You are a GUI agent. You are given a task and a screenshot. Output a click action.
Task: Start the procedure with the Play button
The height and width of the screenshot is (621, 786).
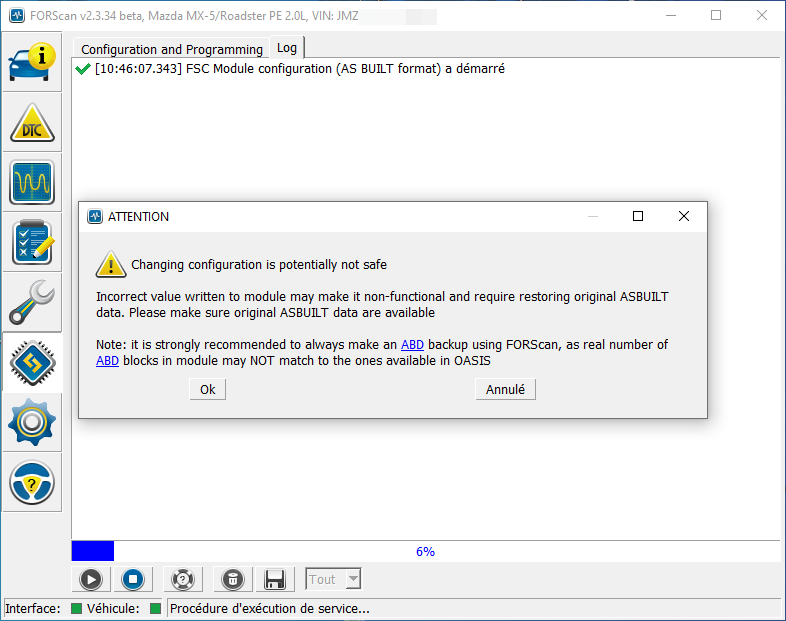tap(91, 579)
